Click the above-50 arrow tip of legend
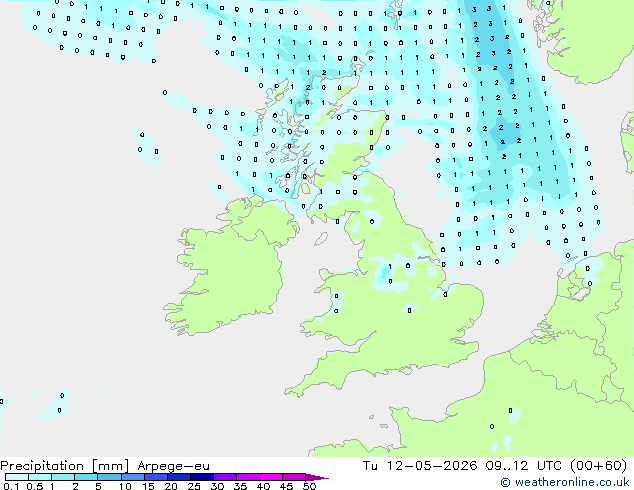Screen dimensions: 634x490 click(317, 477)
